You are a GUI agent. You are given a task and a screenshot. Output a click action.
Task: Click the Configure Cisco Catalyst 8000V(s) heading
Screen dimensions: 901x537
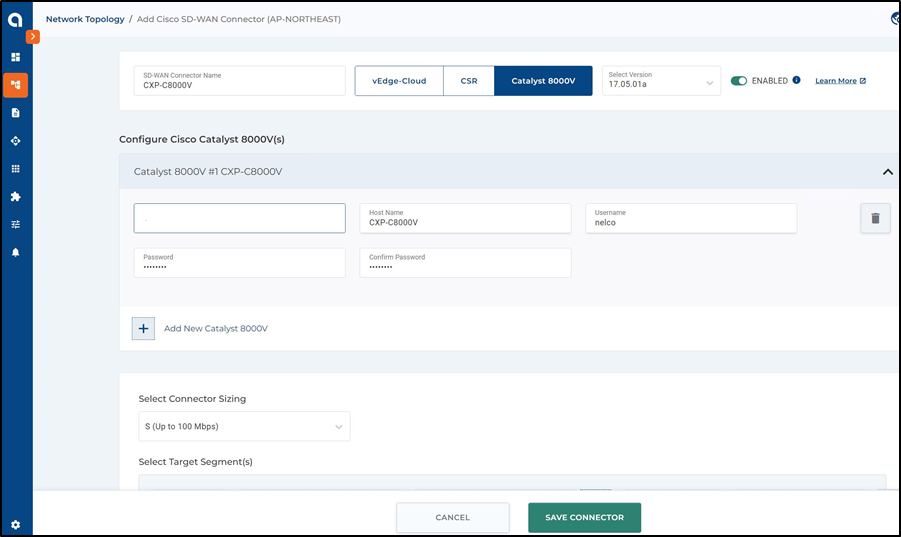point(202,140)
